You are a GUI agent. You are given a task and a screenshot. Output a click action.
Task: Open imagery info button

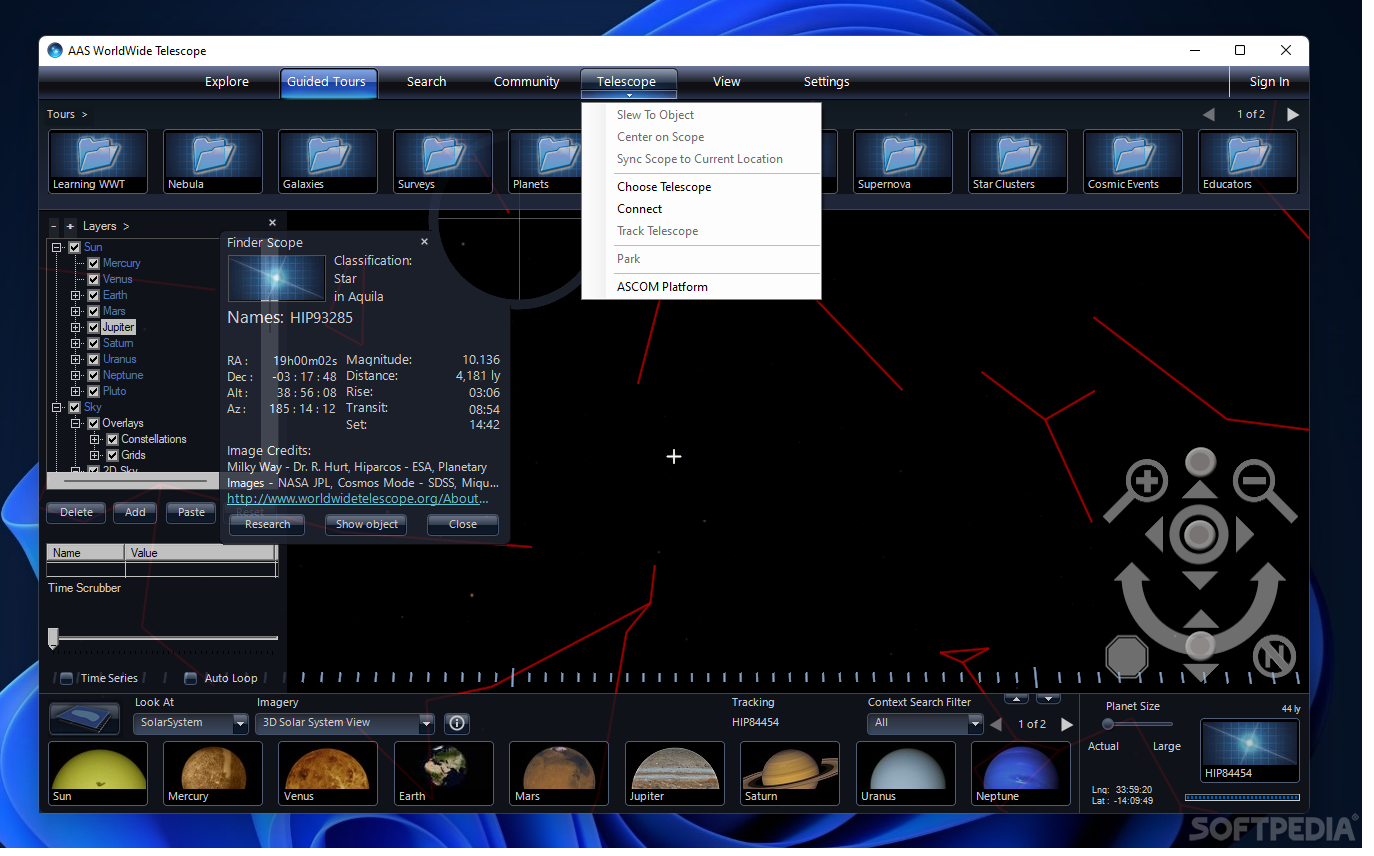pos(456,723)
